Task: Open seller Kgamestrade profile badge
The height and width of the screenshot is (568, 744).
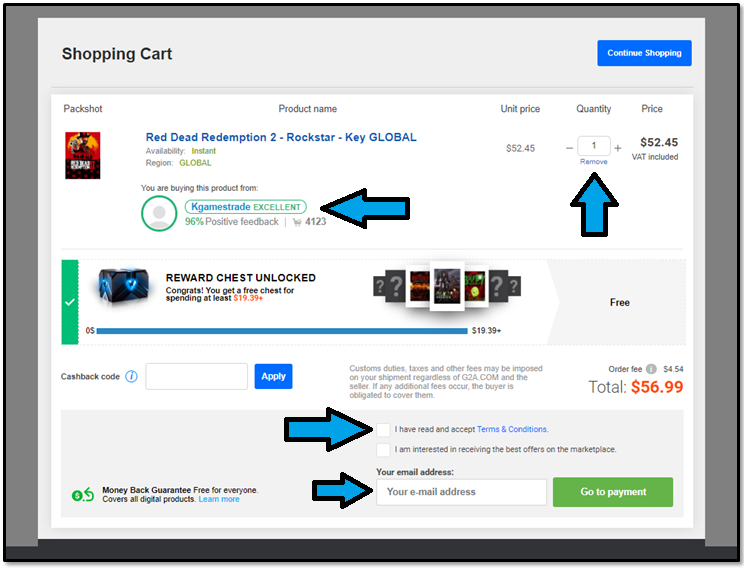Action: pos(246,207)
